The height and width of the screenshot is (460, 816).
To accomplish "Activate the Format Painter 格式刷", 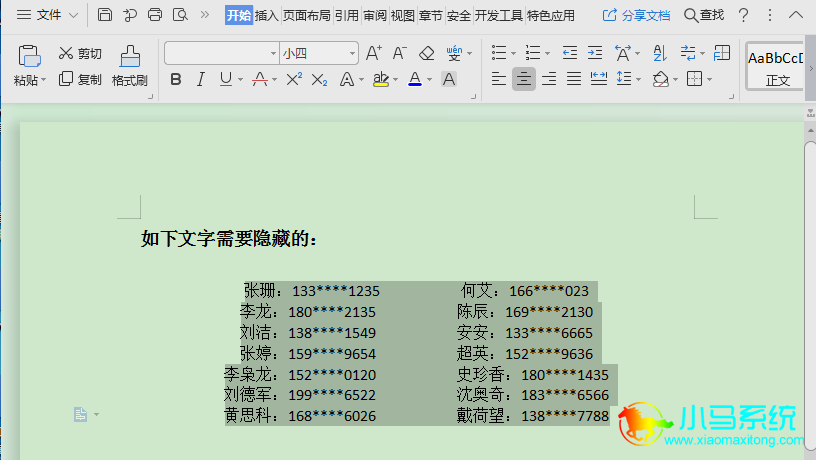I will (130, 66).
